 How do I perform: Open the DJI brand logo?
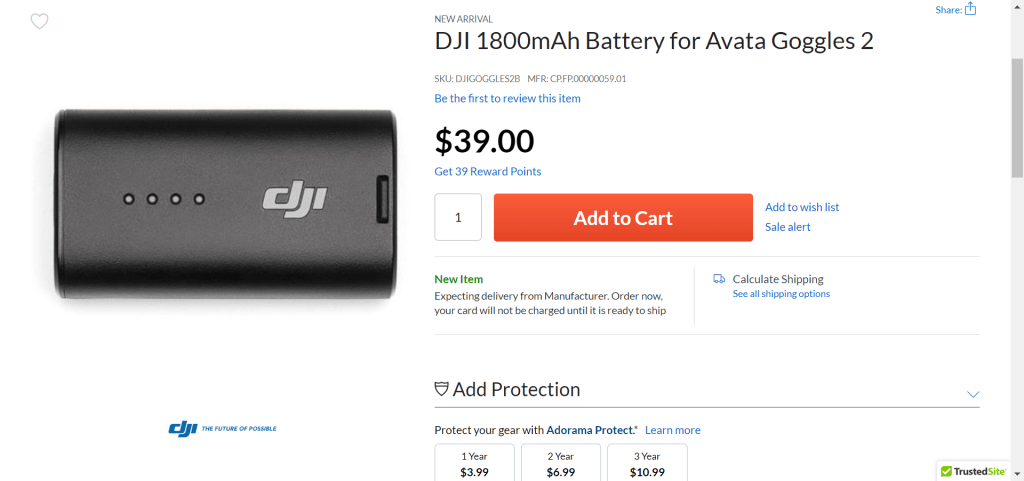point(222,428)
